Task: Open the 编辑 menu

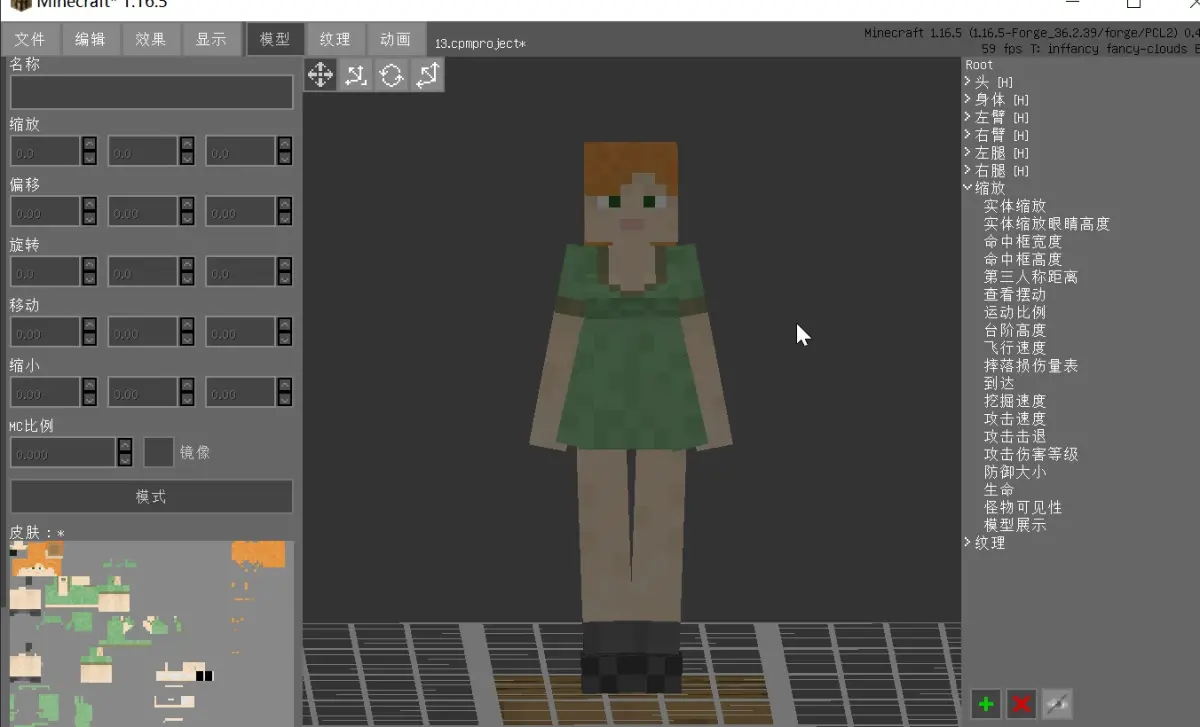Action: pyautogui.click(x=90, y=39)
